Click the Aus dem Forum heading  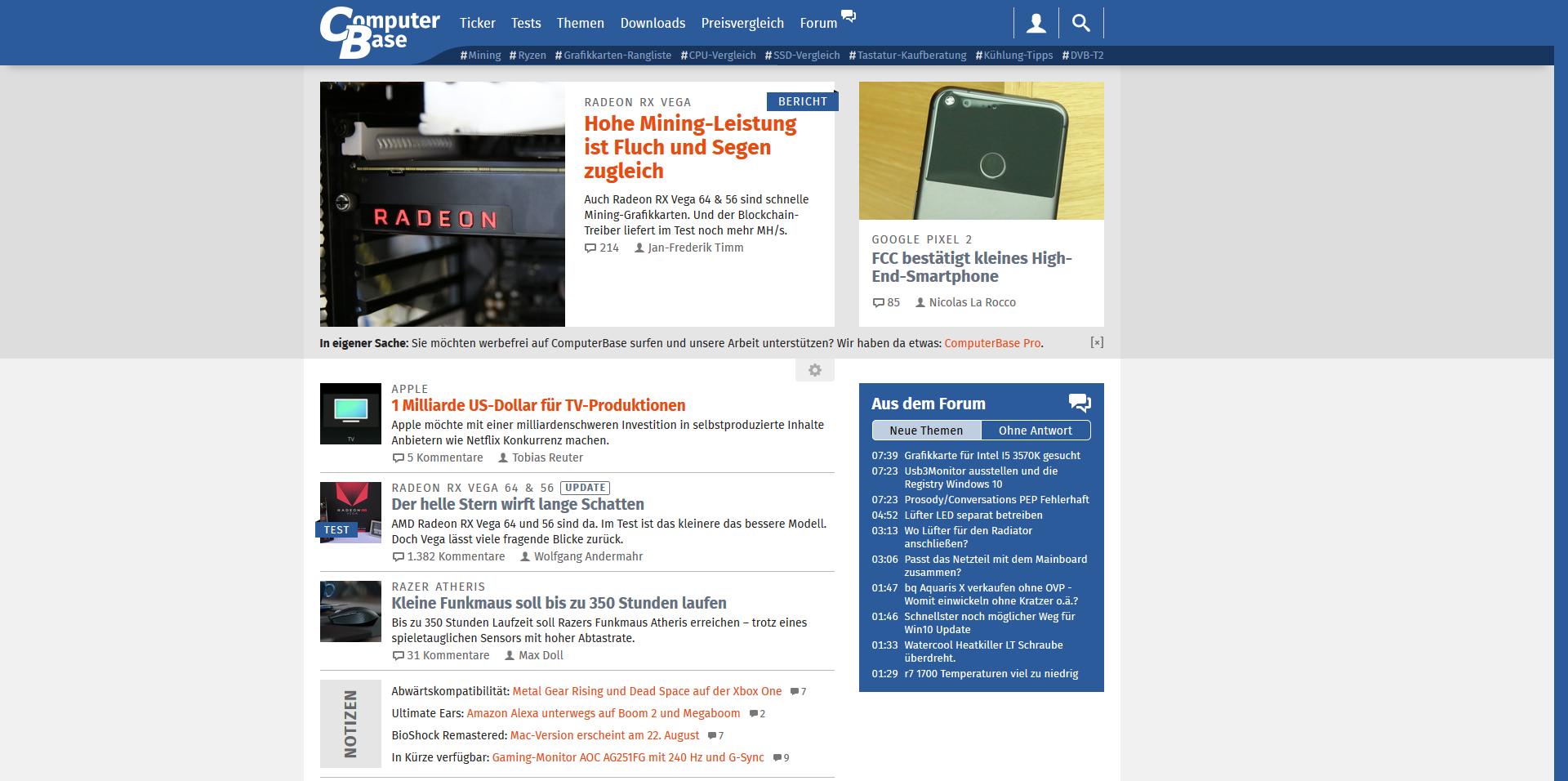click(x=929, y=404)
